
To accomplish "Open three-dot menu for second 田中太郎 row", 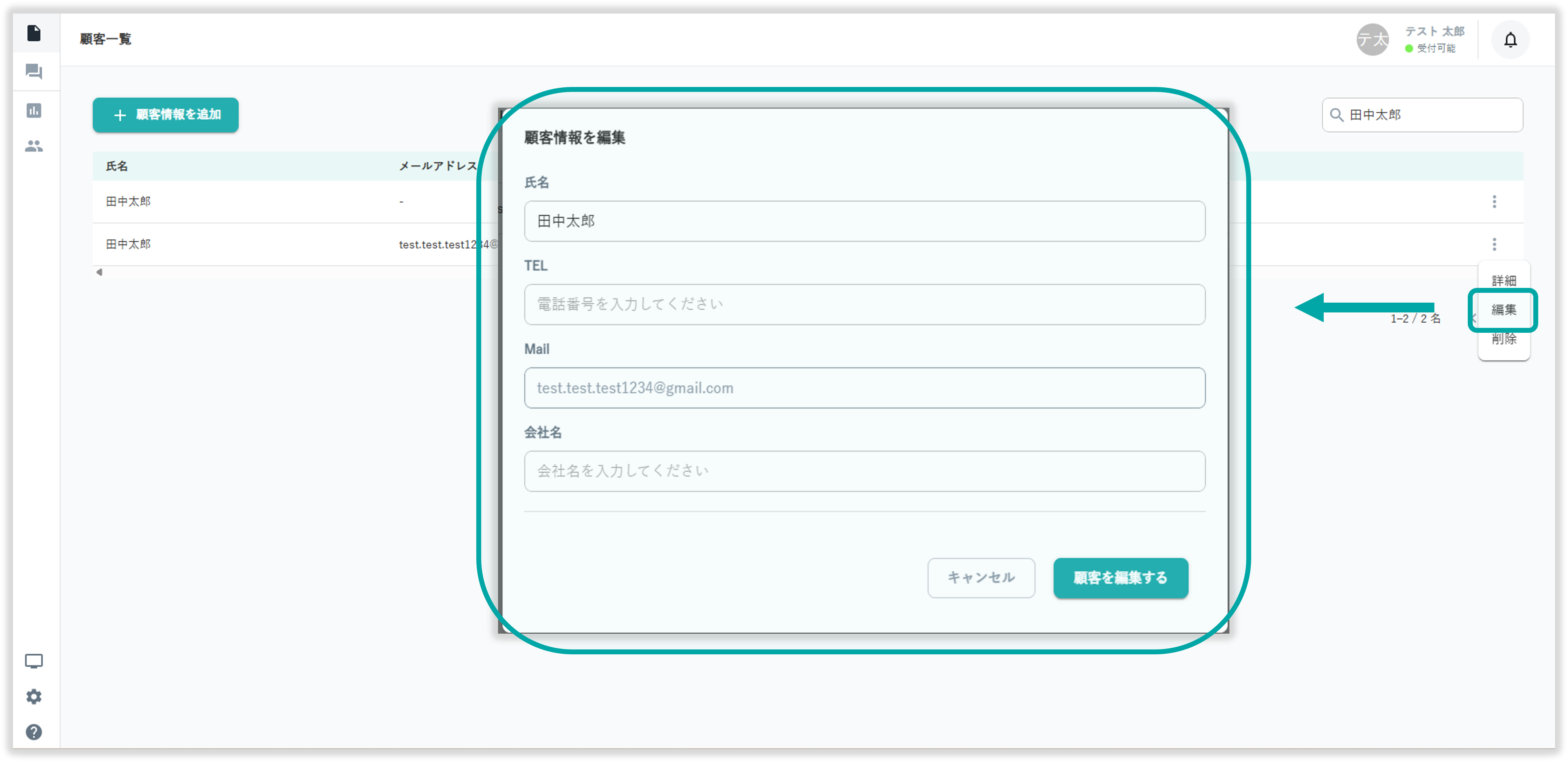I will tap(1494, 244).
